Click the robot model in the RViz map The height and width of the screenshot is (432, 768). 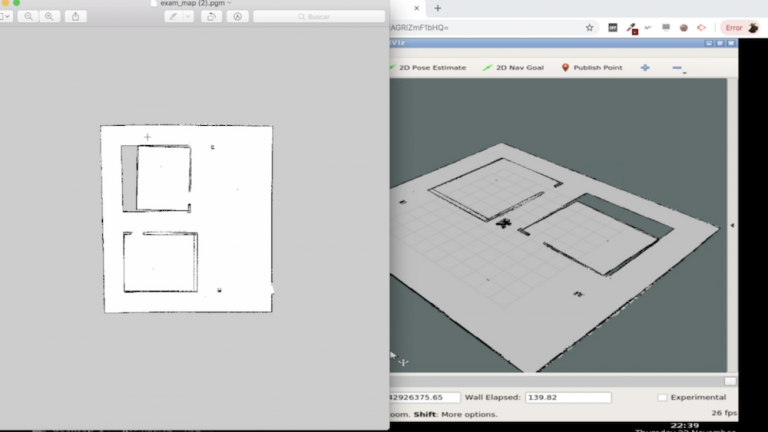[504, 223]
